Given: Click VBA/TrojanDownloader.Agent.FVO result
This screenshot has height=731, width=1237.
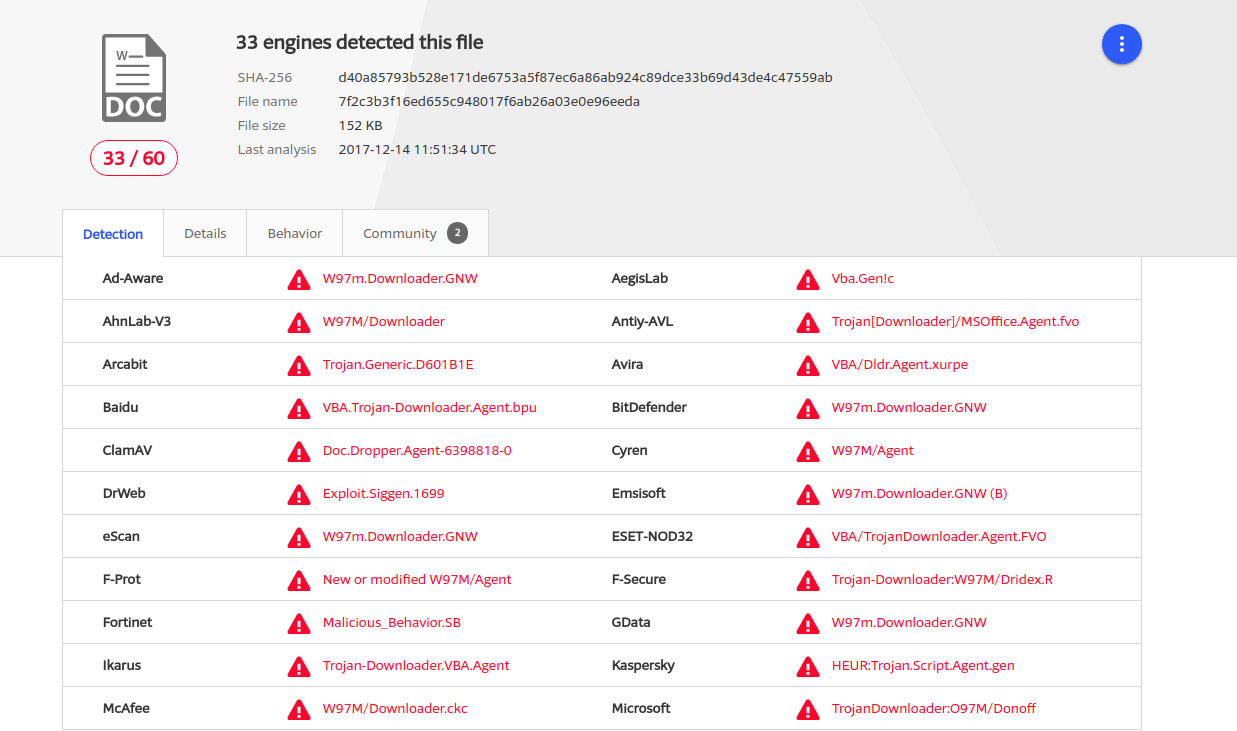Looking at the screenshot, I should tap(939, 536).
